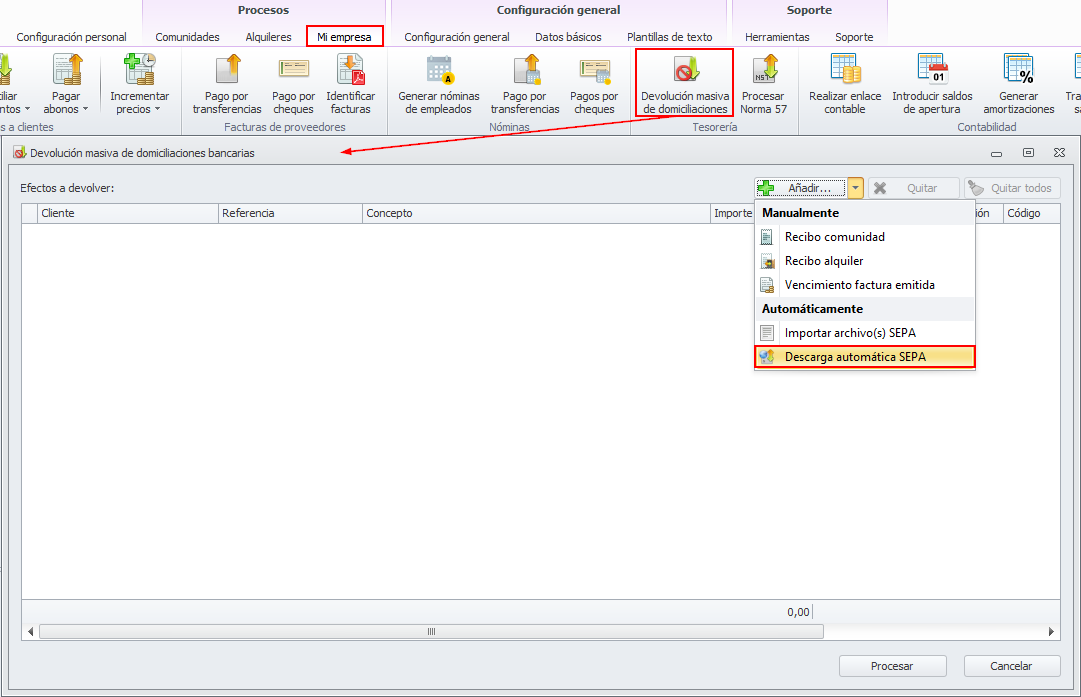Image resolution: width=1081 pixels, height=697 pixels.
Task: Switch to Comunidades tab
Action: (x=187, y=37)
